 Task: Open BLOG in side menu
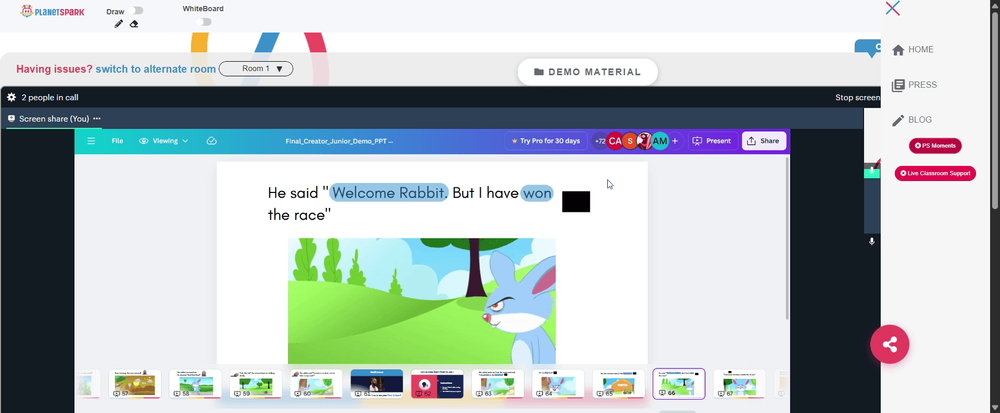coord(912,120)
